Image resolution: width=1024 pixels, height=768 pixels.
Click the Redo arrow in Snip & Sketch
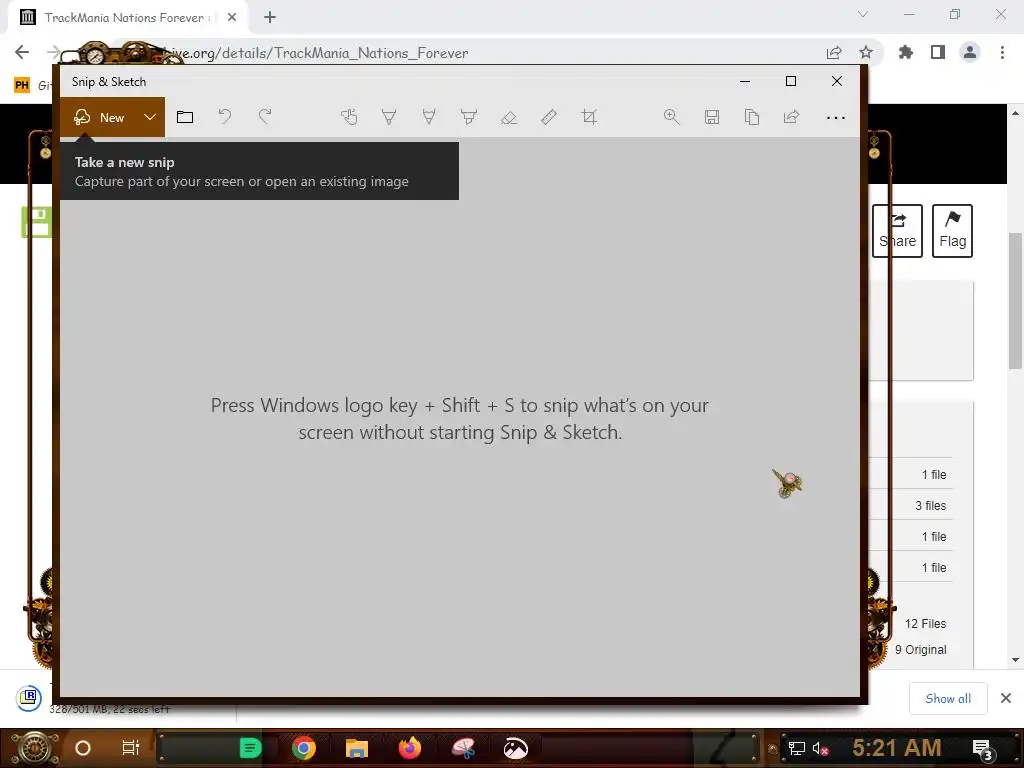point(264,117)
